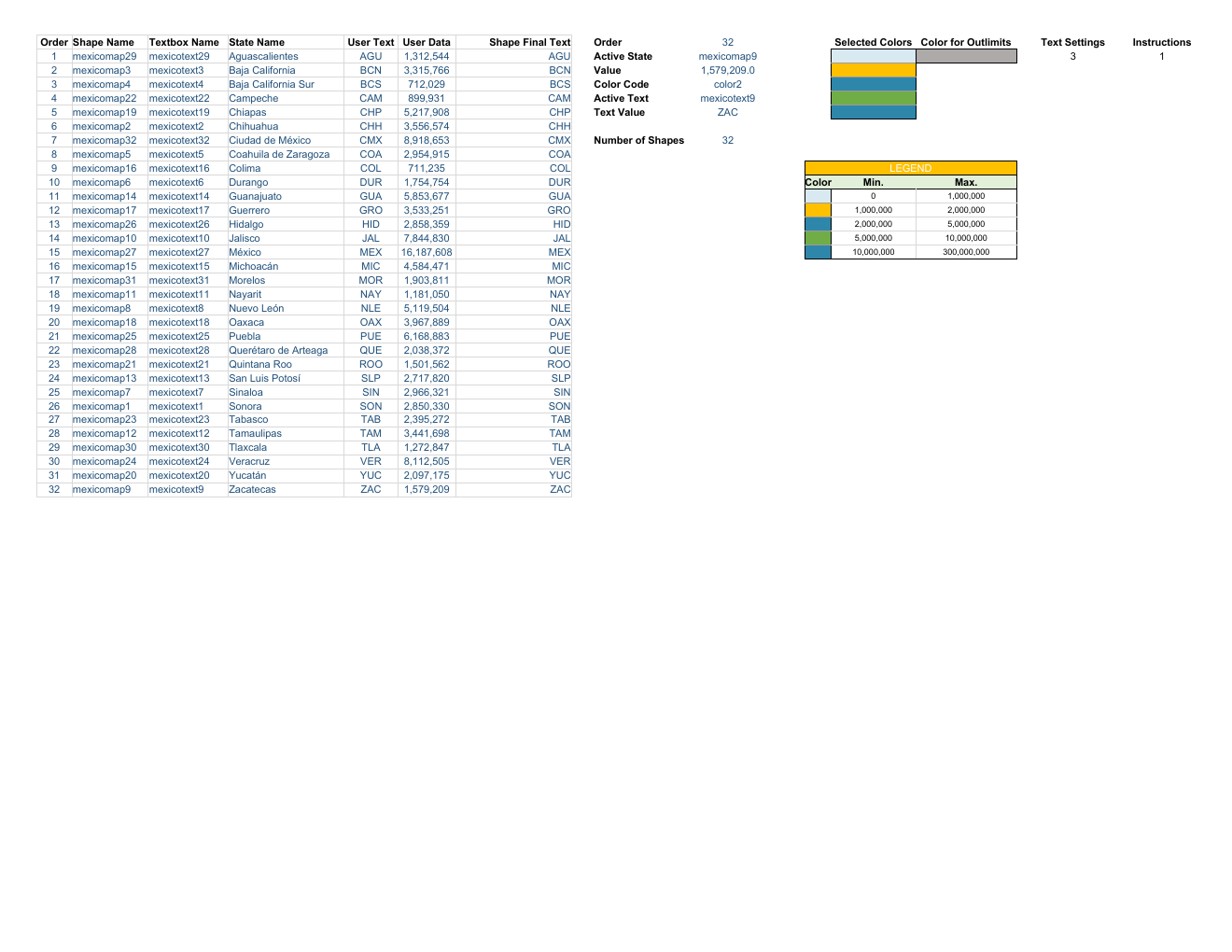Select the Value cell showing 1,579,209.0

pos(728,70)
